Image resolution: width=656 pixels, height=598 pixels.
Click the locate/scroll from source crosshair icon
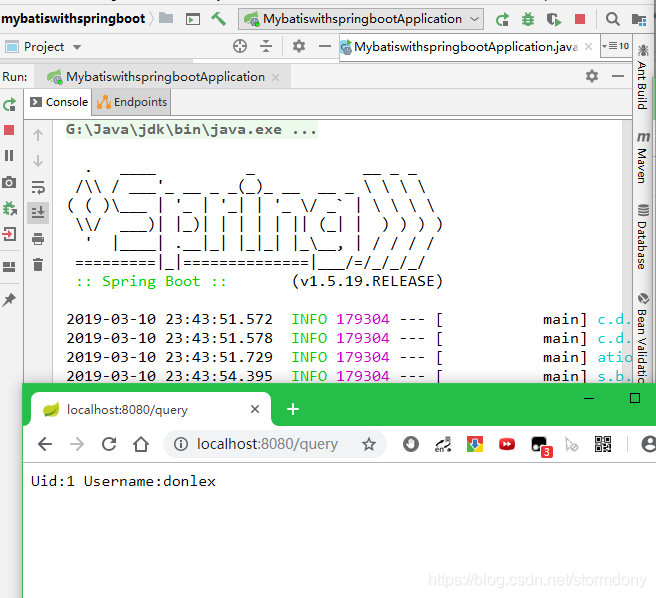pos(240,46)
